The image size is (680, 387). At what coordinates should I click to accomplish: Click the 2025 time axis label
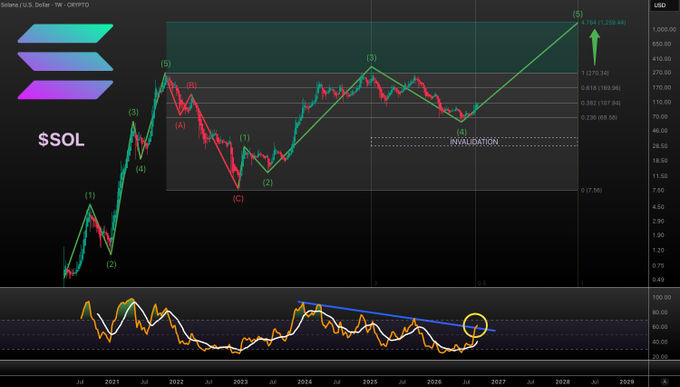[369, 382]
